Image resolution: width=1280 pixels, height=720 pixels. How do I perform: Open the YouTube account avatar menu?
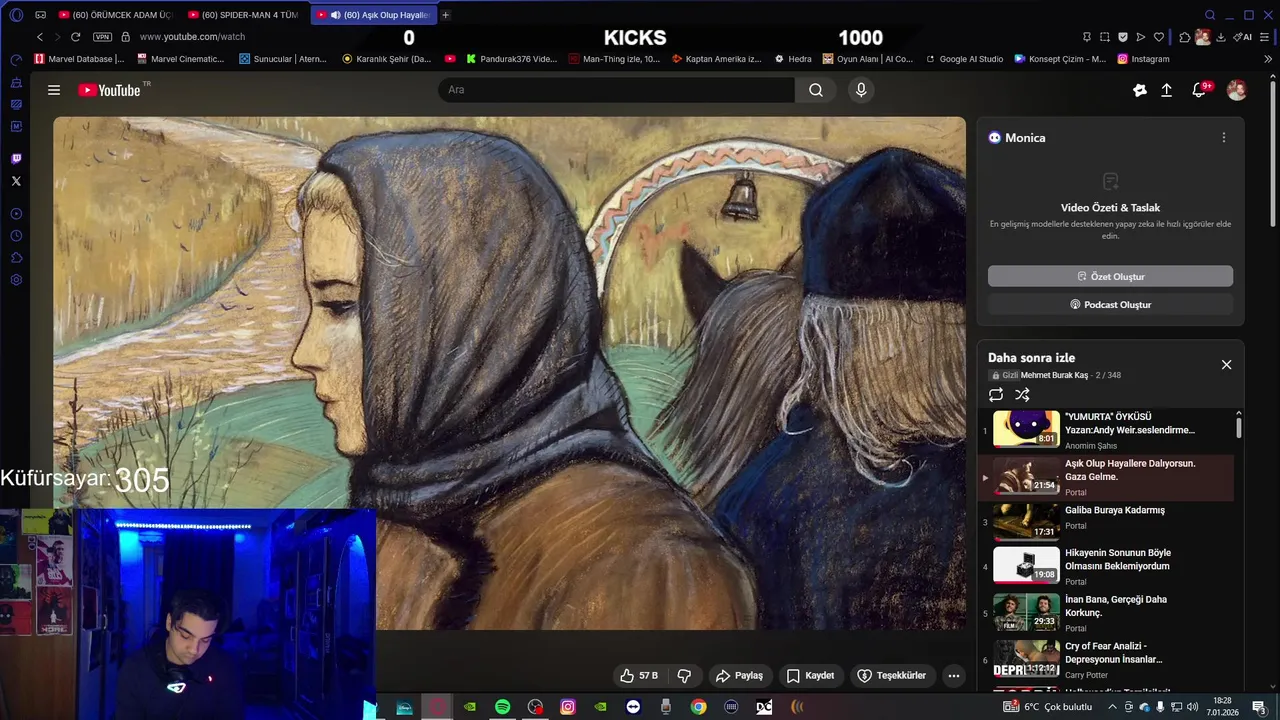(1237, 90)
